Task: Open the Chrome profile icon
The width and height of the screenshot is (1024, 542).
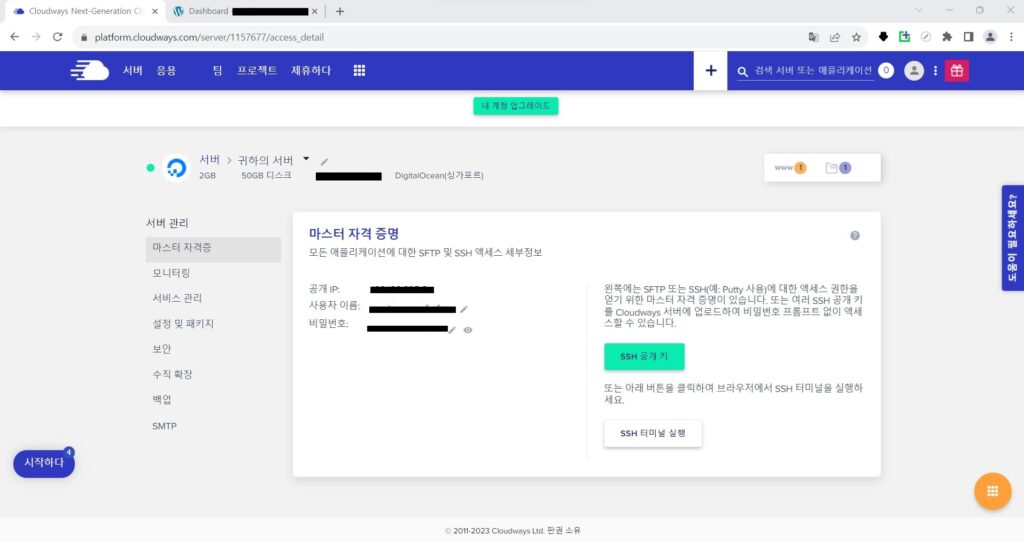Action: (x=990, y=37)
